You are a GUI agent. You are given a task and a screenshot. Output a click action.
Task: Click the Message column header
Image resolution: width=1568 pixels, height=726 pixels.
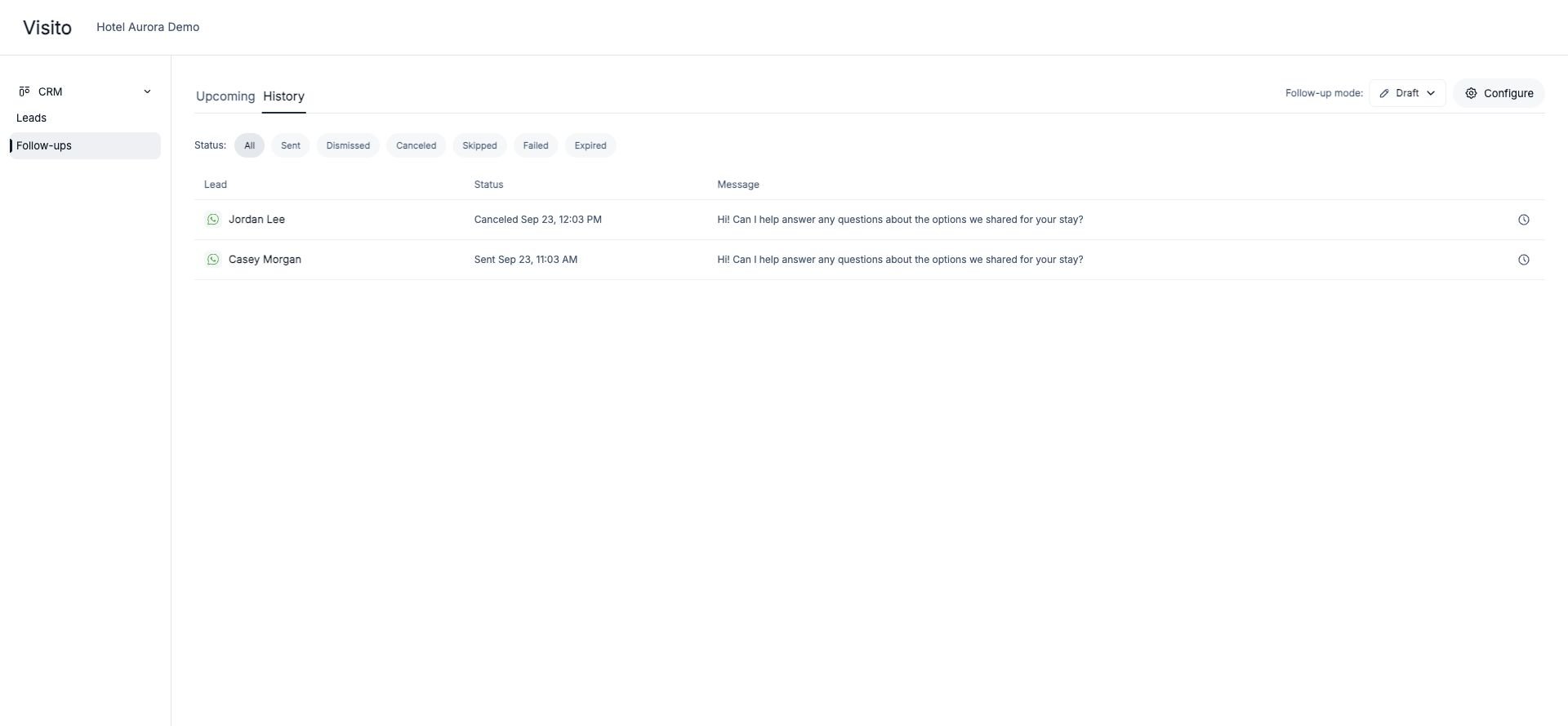click(738, 185)
